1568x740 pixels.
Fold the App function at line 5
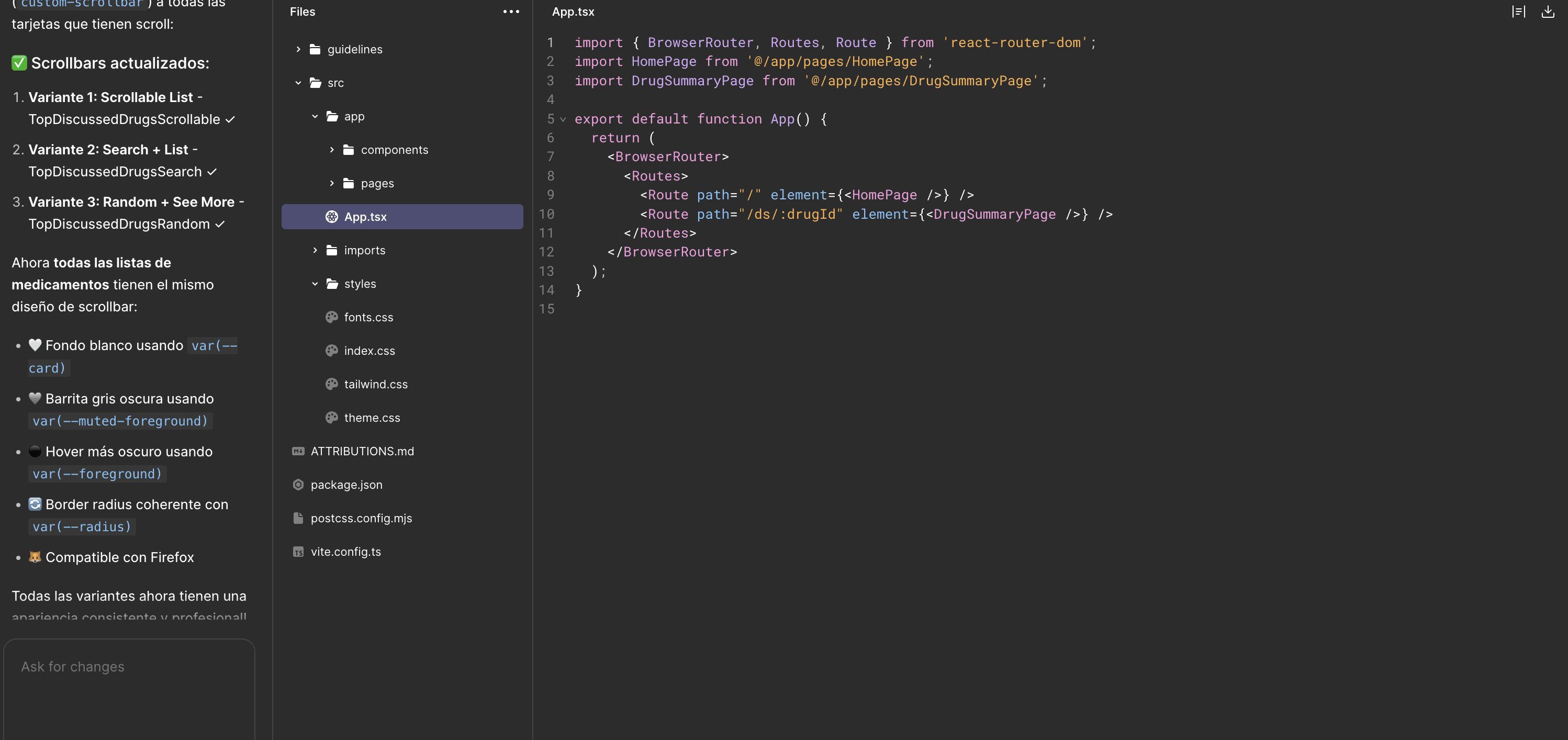(563, 119)
